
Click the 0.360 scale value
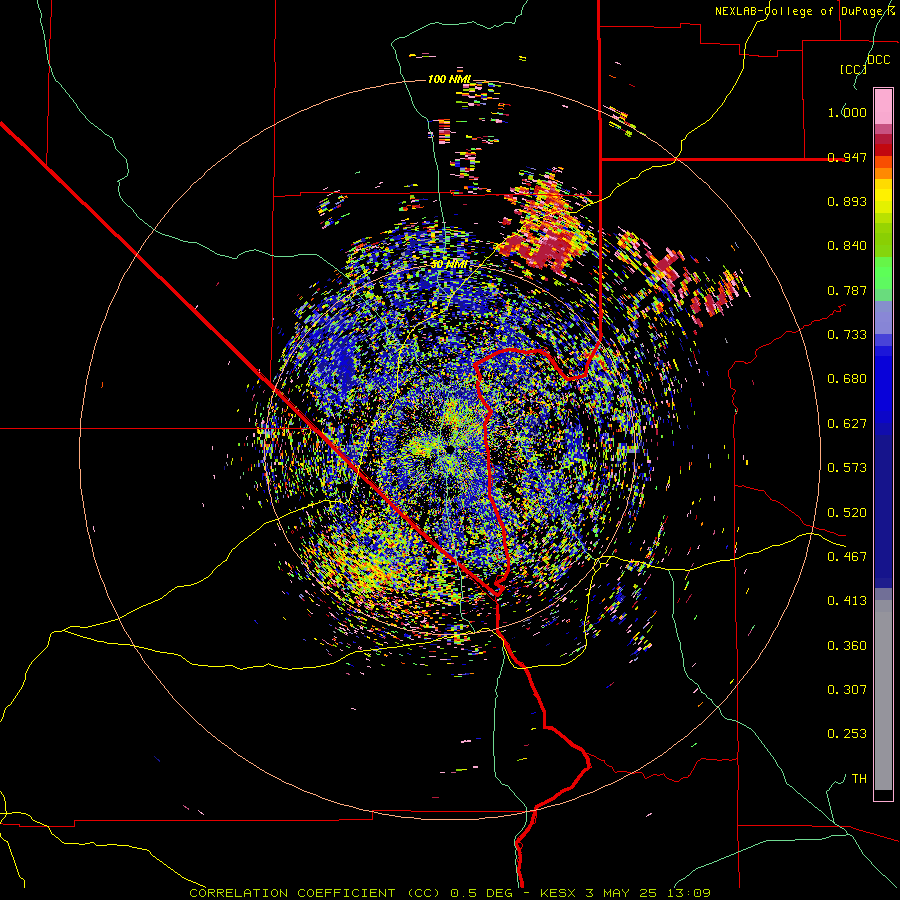[847, 646]
